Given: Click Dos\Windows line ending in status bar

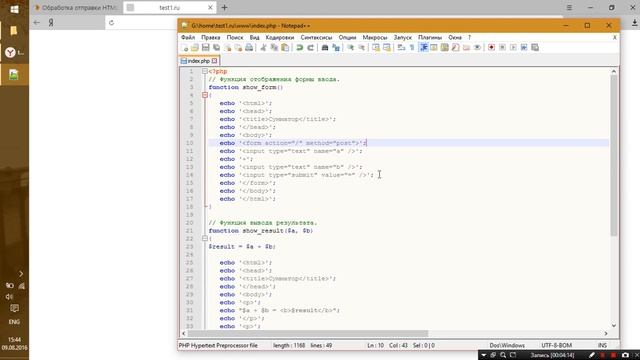Looking at the screenshot, I should click(x=507, y=345).
